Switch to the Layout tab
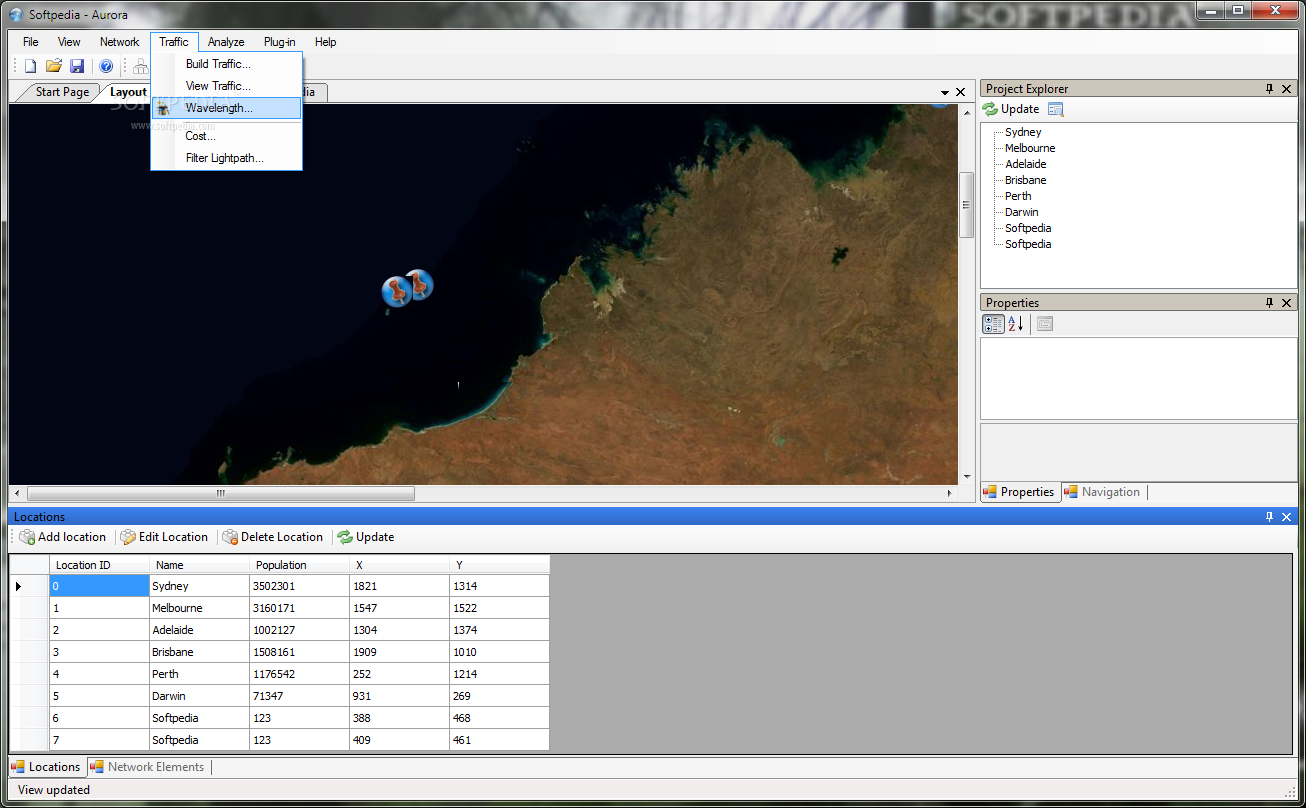Screen dimensions: 1306x808 coord(128,92)
